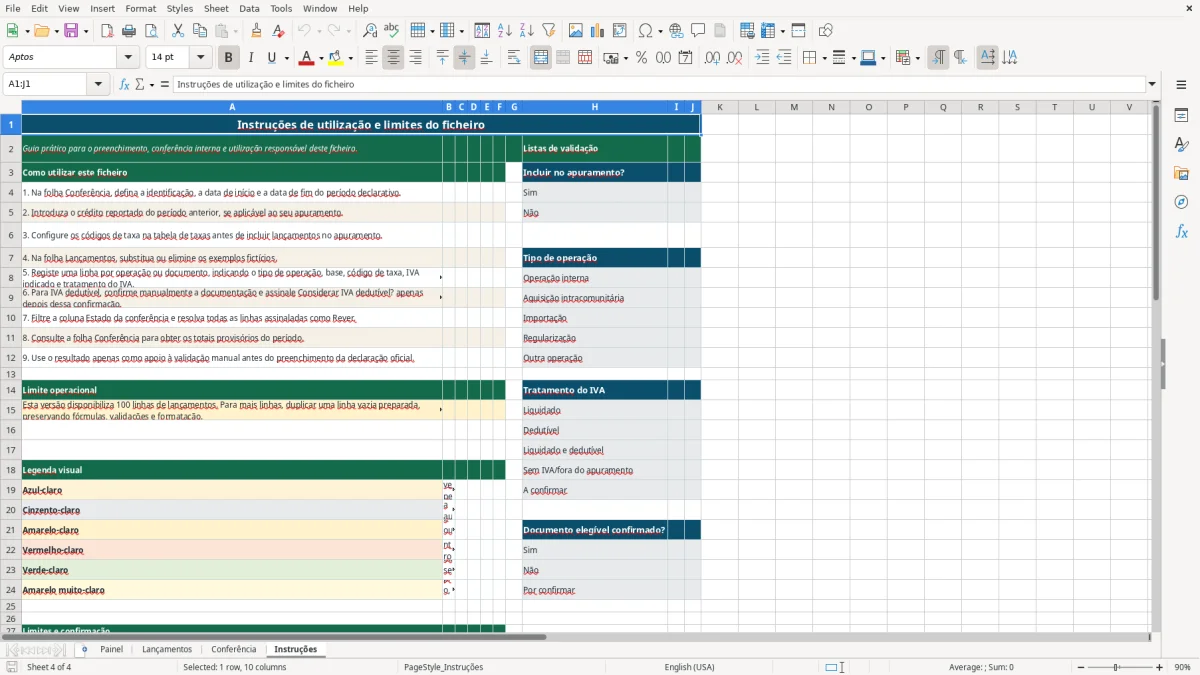This screenshot has width=1200, height=675.
Task: Click the Function Wizard fx icon
Action: pyautogui.click(x=125, y=85)
